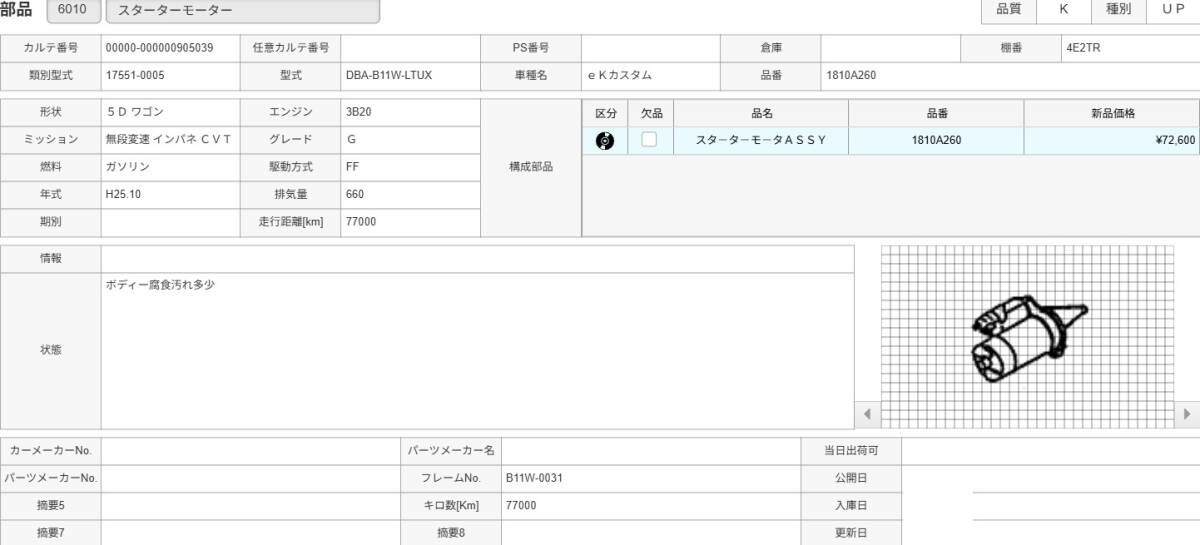This screenshot has height=545, width=1200.
Task: Click the ミッション value 無段変速インパネCVT
Action: pos(170,140)
